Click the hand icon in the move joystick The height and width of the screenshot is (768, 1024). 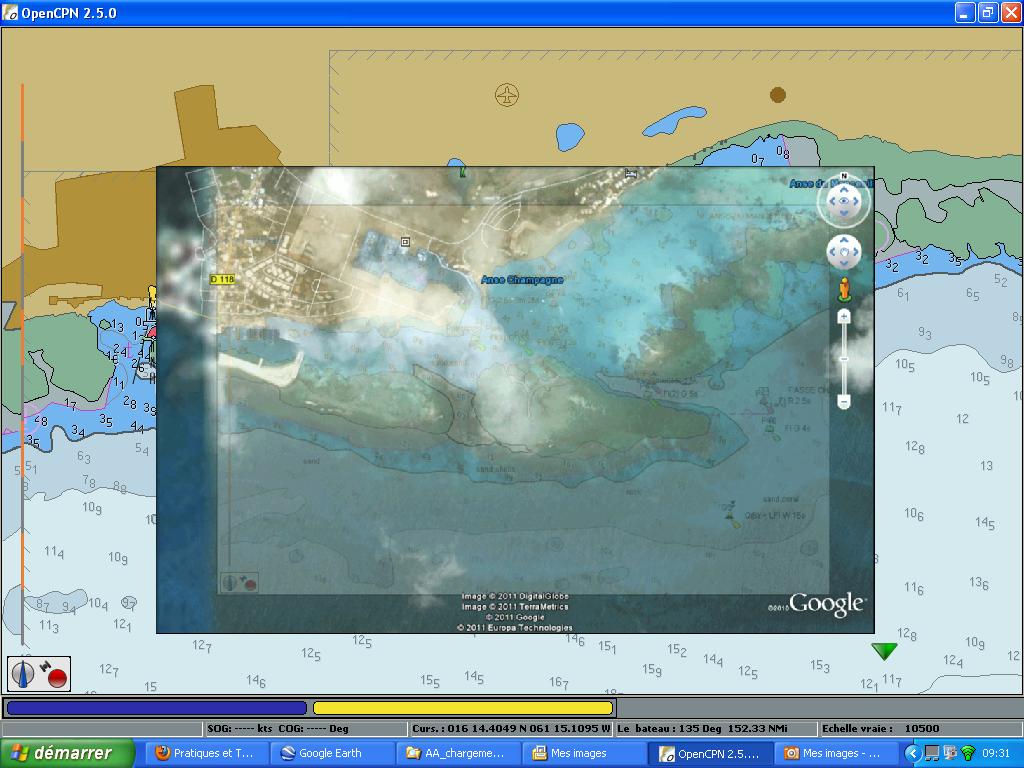(x=844, y=252)
